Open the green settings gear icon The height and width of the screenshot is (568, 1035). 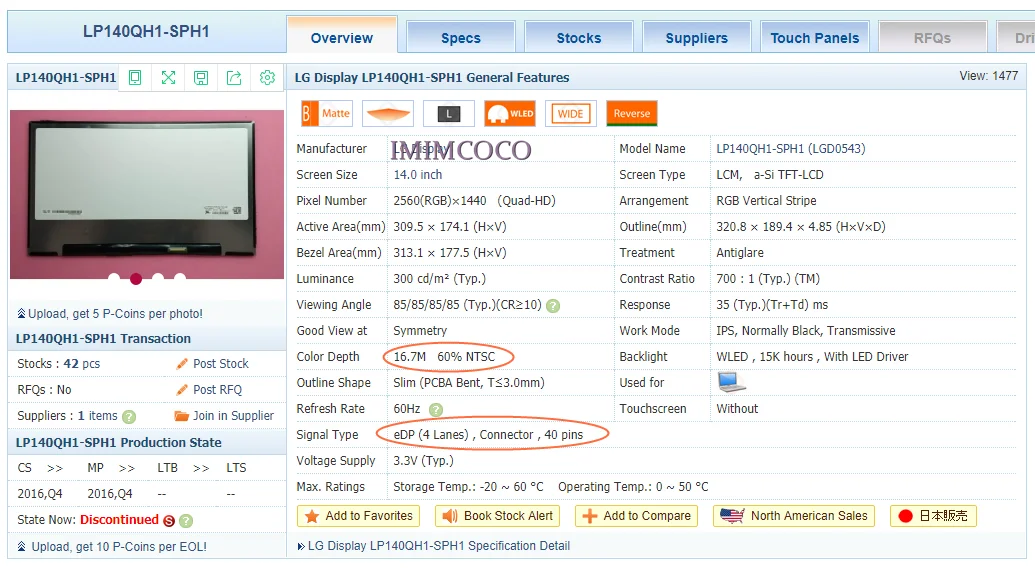267,78
